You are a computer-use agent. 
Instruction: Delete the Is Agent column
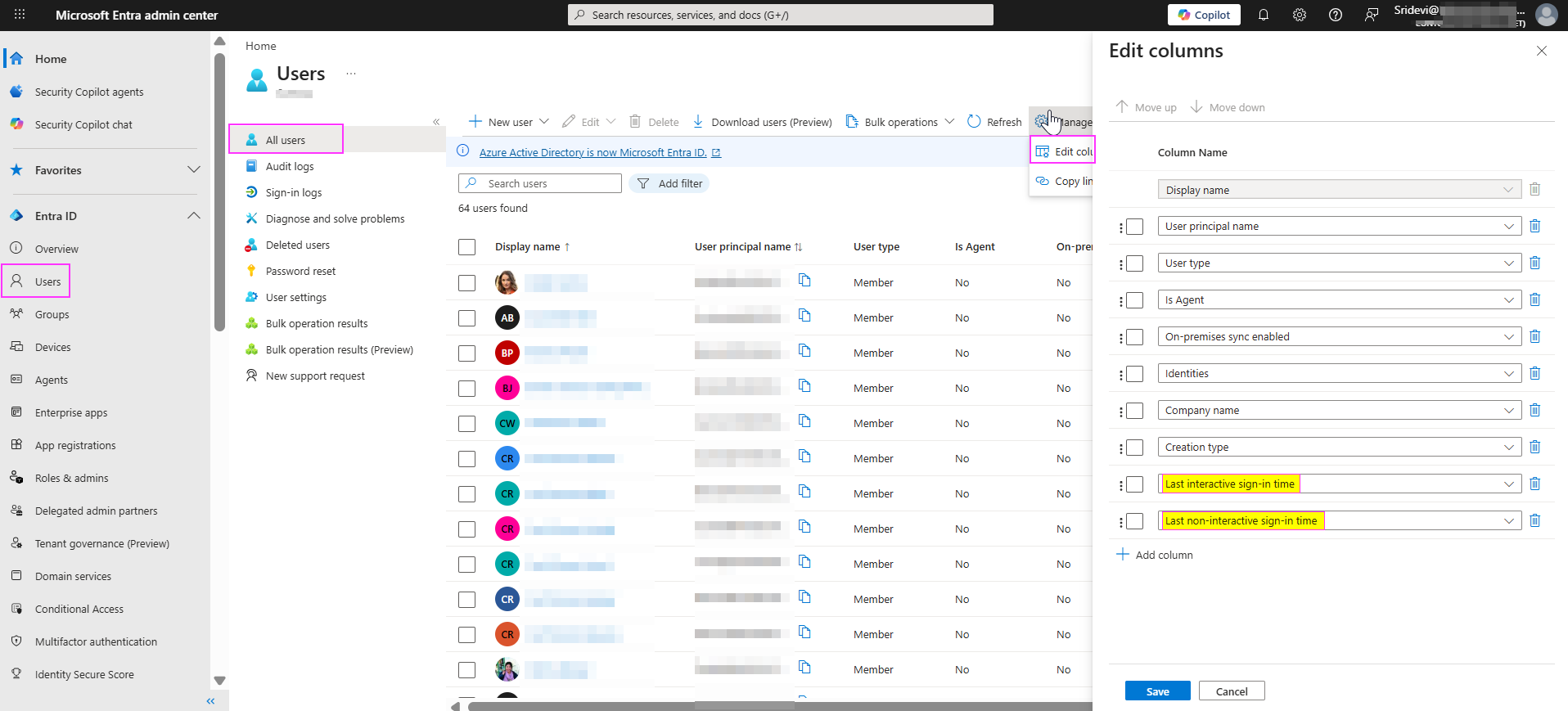[1535, 299]
